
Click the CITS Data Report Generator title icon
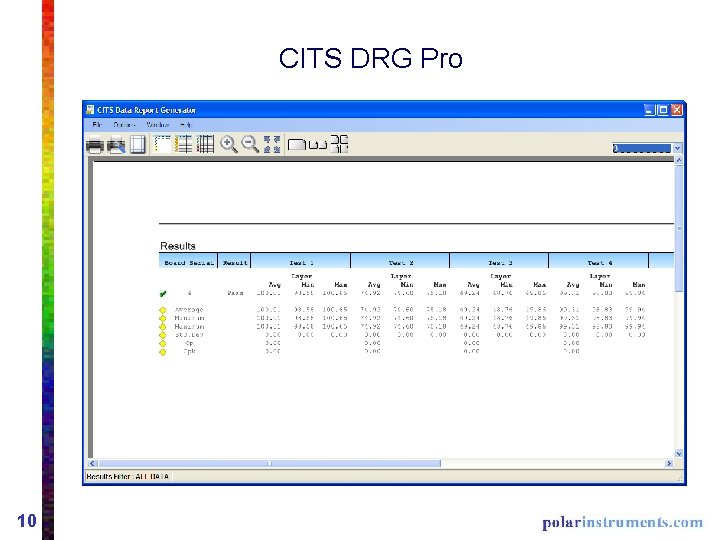90,110
